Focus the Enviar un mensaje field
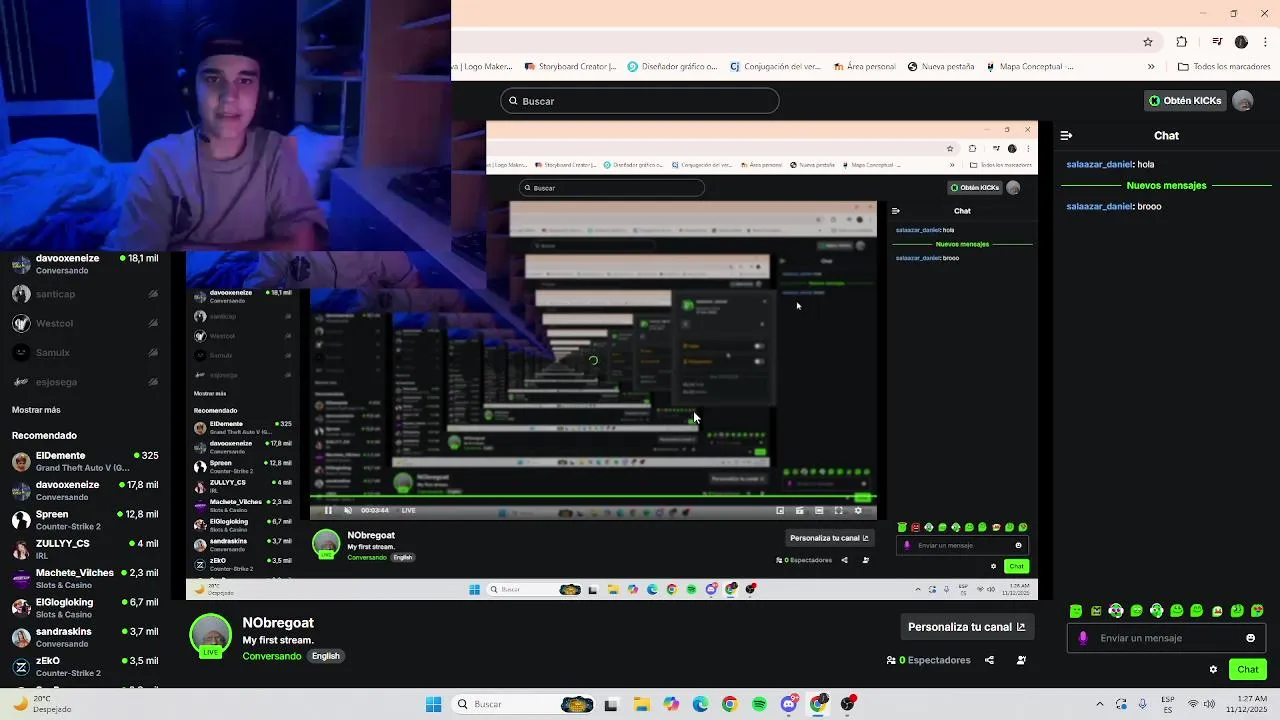This screenshot has width=1280, height=720. (x=1166, y=638)
